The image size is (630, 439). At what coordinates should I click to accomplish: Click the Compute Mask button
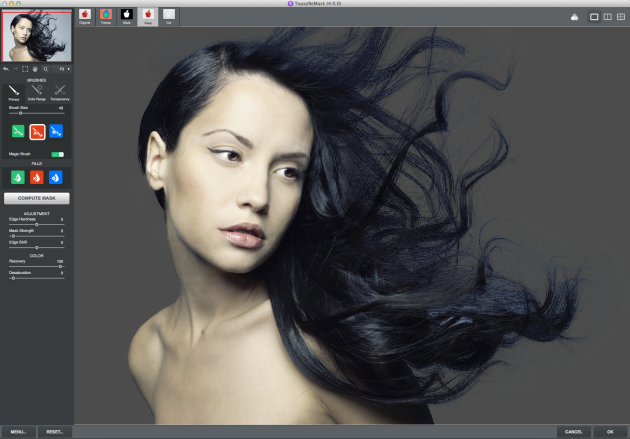[x=37, y=198]
